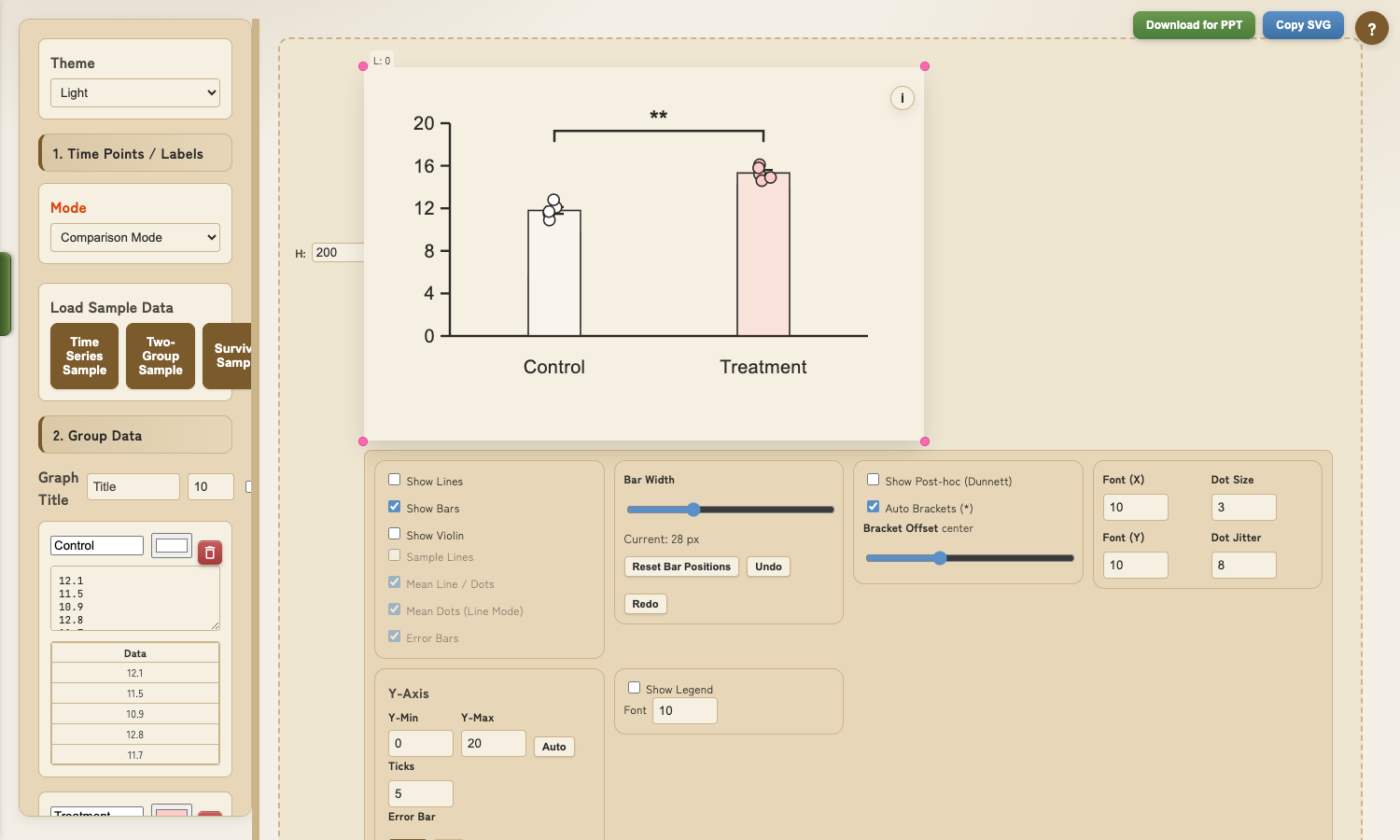The width and height of the screenshot is (1400, 840).
Task: Uncheck Auto Brackets option
Action: (x=874, y=507)
